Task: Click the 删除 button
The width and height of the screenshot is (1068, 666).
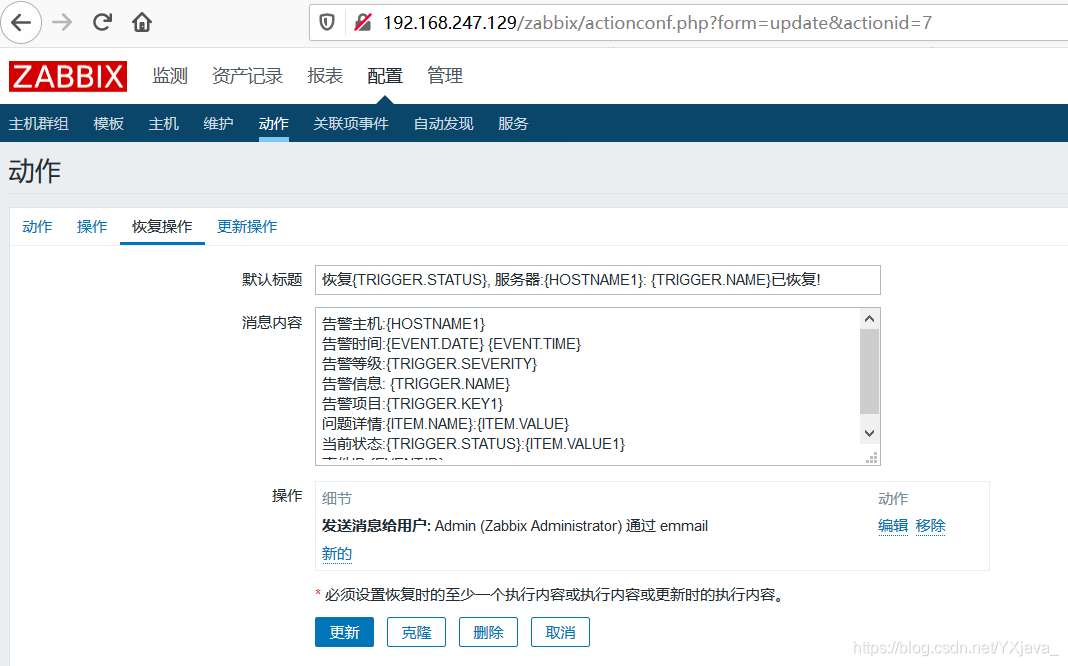Action: coord(488,632)
